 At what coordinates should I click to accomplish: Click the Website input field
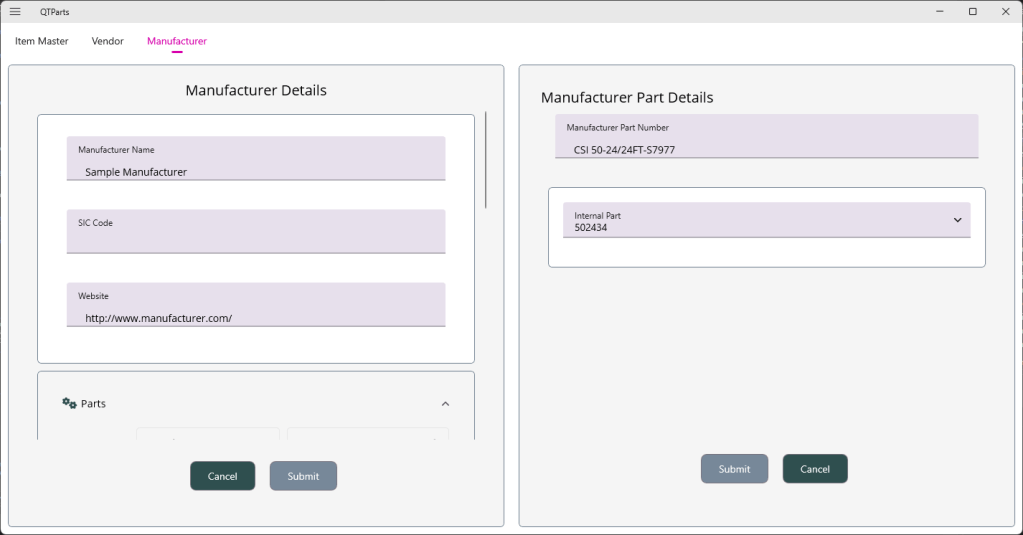(256, 318)
